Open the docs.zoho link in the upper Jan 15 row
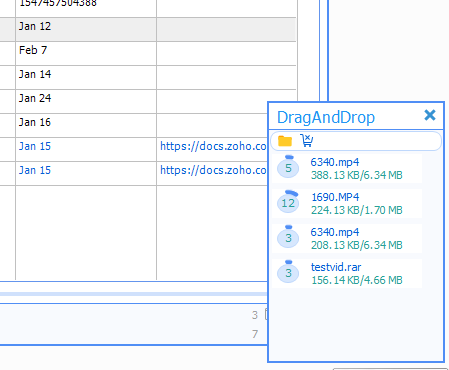Image resolution: width=449 pixels, height=370 pixels. click(x=213, y=146)
